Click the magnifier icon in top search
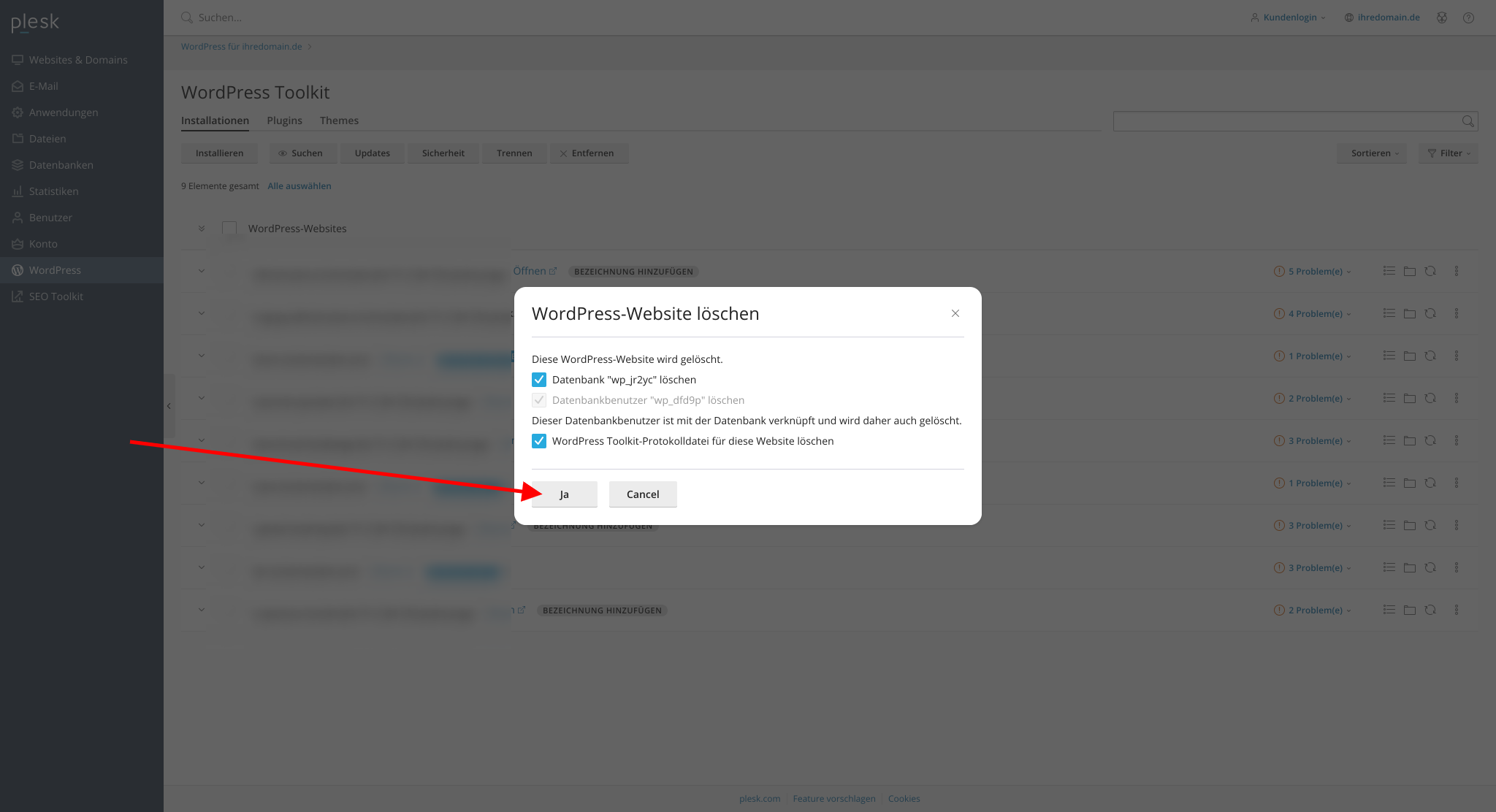This screenshot has height=812, width=1496. click(x=187, y=18)
